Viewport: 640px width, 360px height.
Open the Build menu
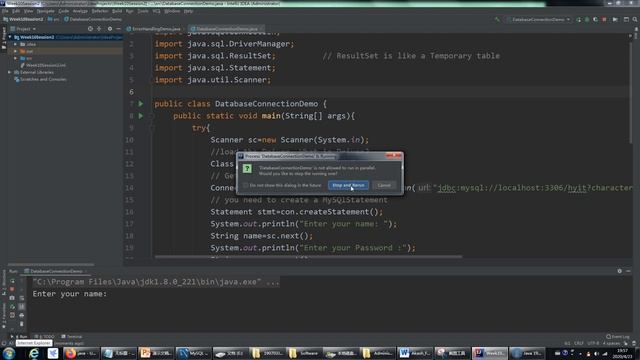coord(117,11)
